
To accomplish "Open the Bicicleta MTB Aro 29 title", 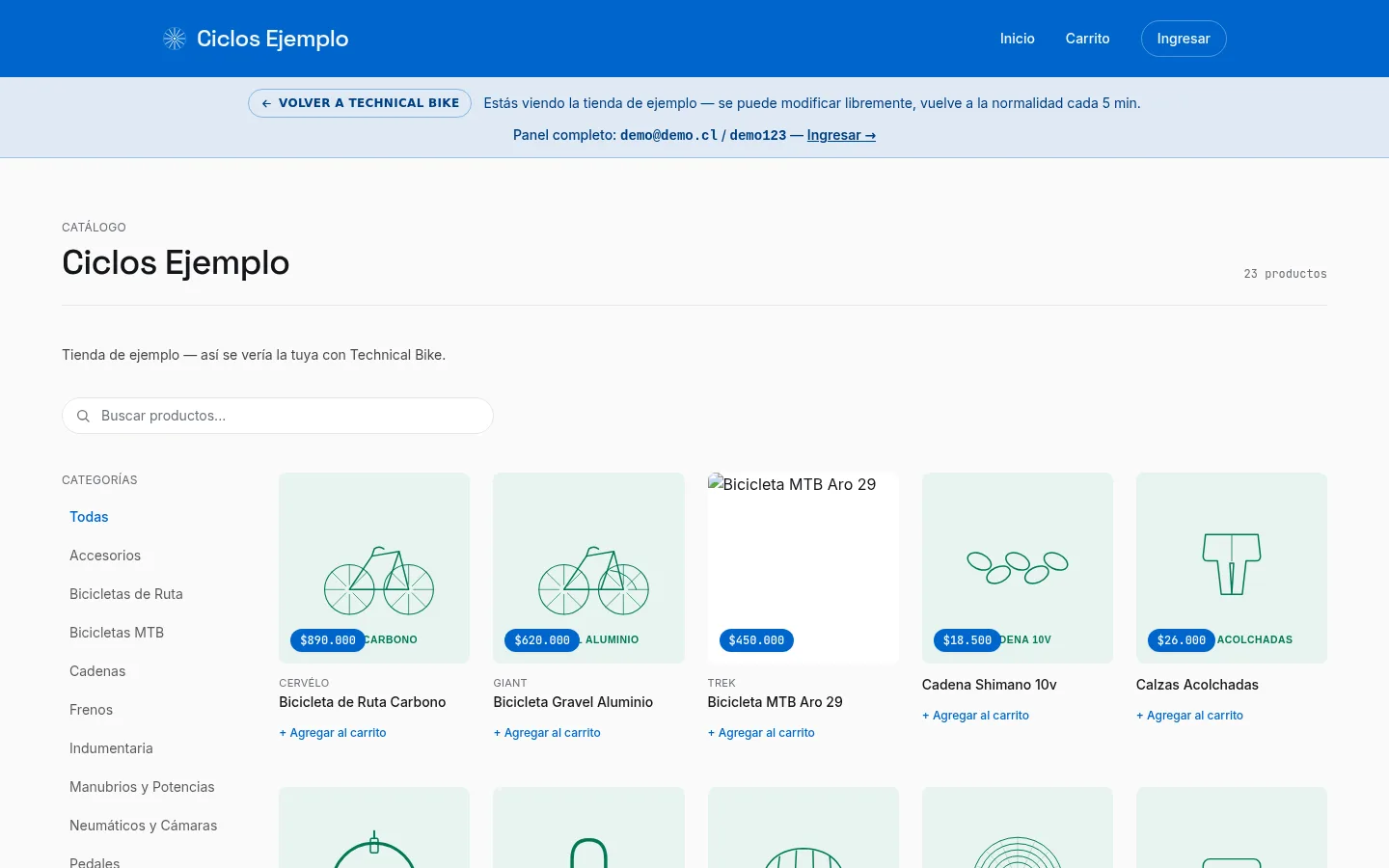I will click(x=775, y=702).
